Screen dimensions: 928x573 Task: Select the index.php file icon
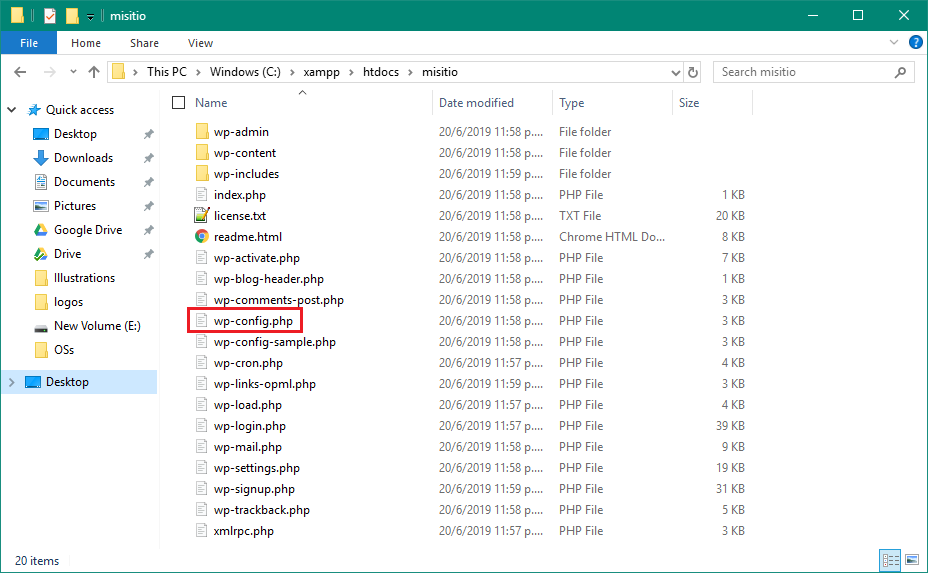coord(202,195)
